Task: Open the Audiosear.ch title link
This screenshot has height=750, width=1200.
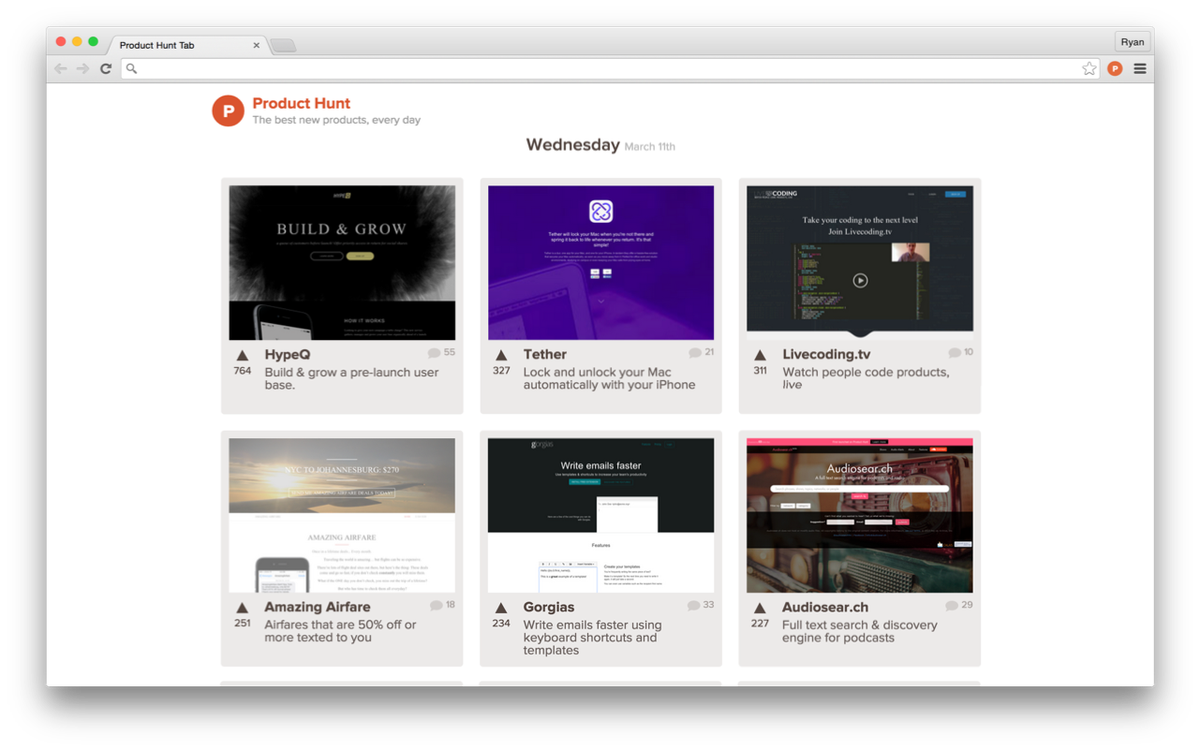Action: 825,607
